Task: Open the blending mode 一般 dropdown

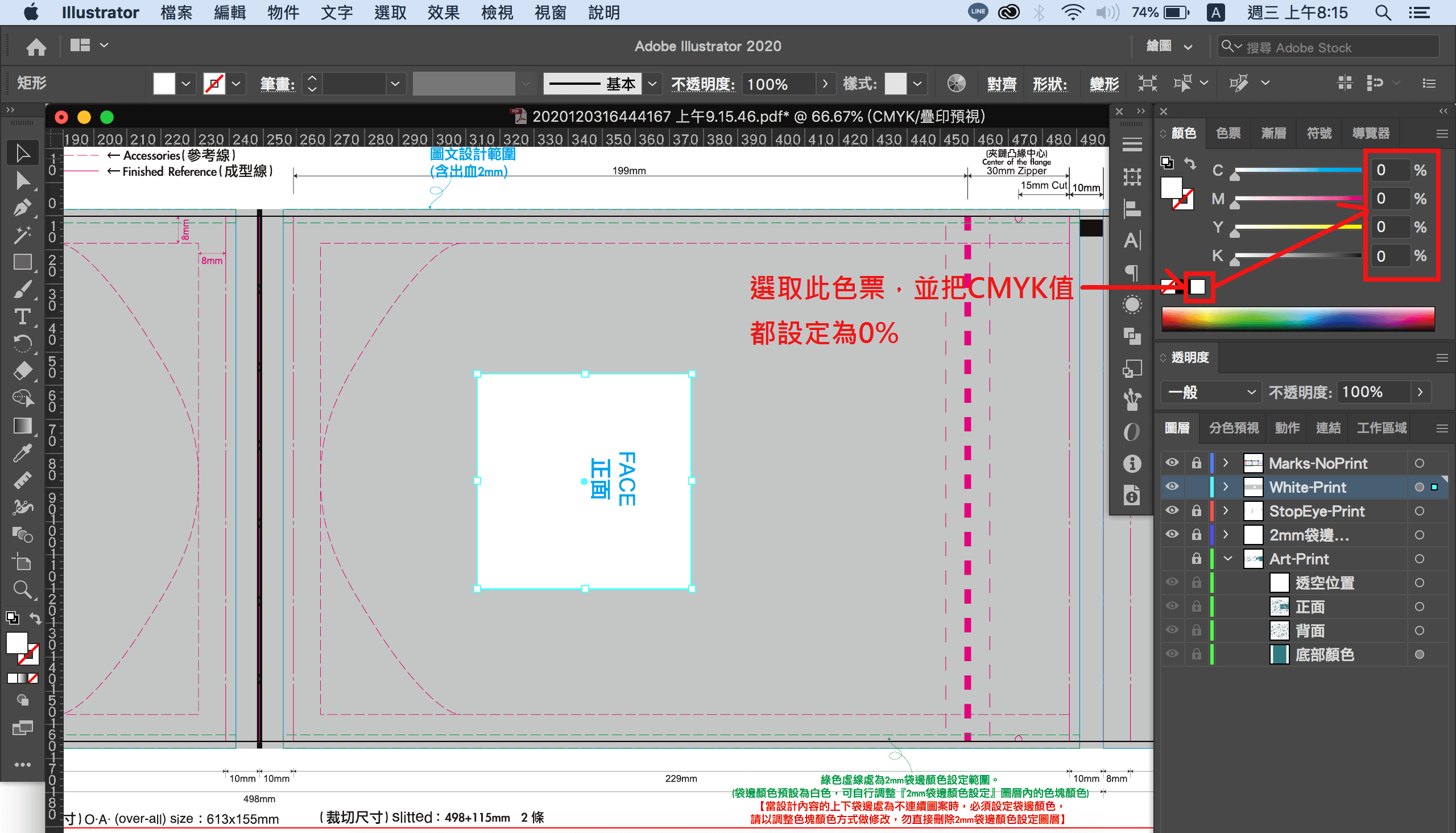Action: pyautogui.click(x=1211, y=393)
